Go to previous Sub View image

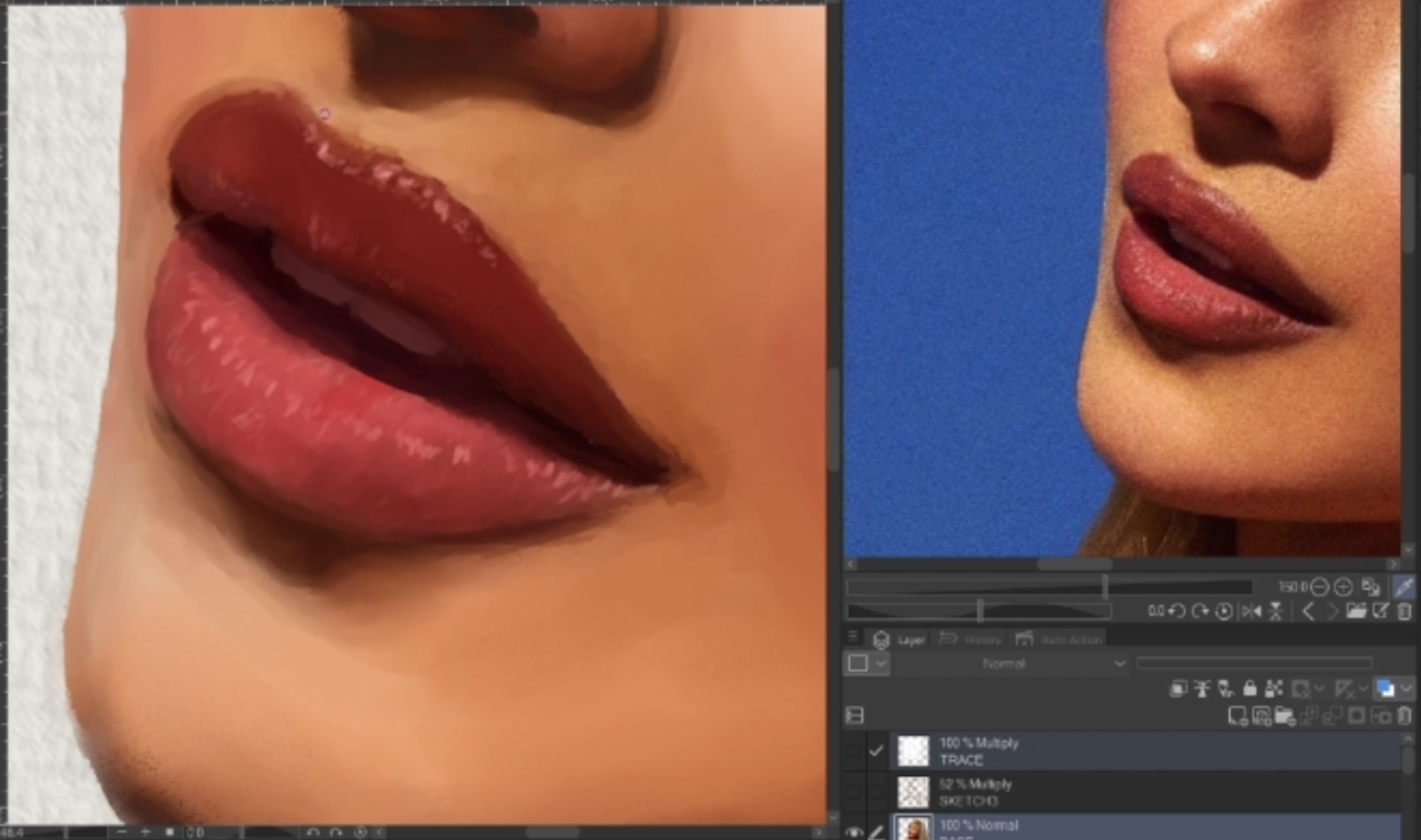pos(1308,611)
